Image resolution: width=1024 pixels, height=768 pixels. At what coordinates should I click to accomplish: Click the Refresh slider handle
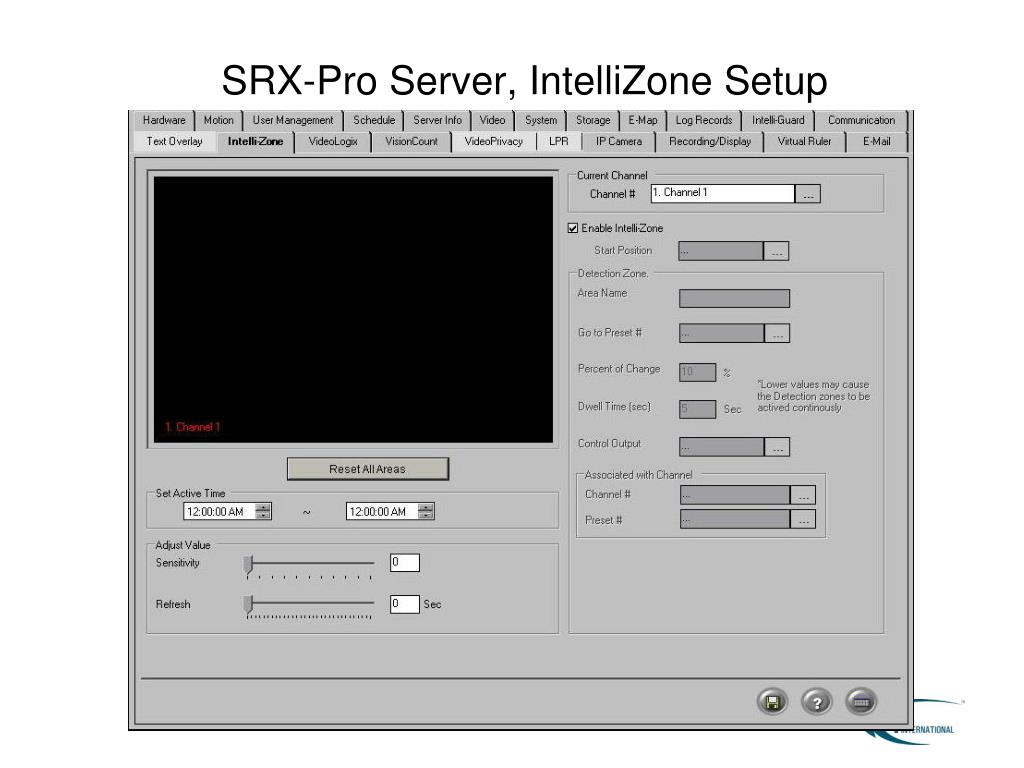(x=248, y=604)
